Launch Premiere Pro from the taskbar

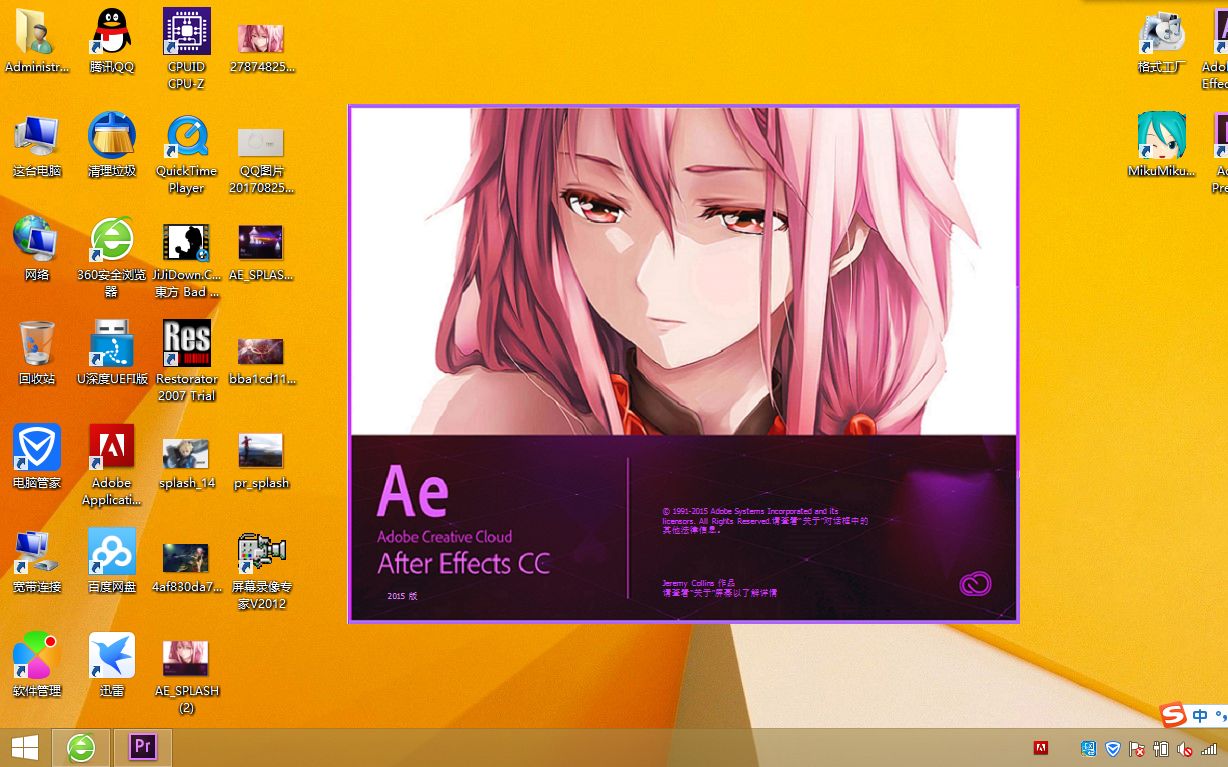tap(142, 747)
